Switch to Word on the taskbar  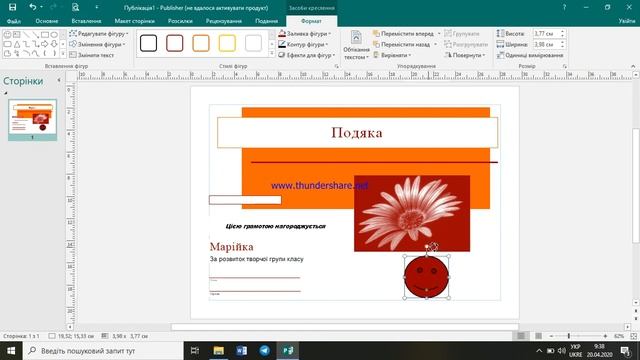[241, 351]
